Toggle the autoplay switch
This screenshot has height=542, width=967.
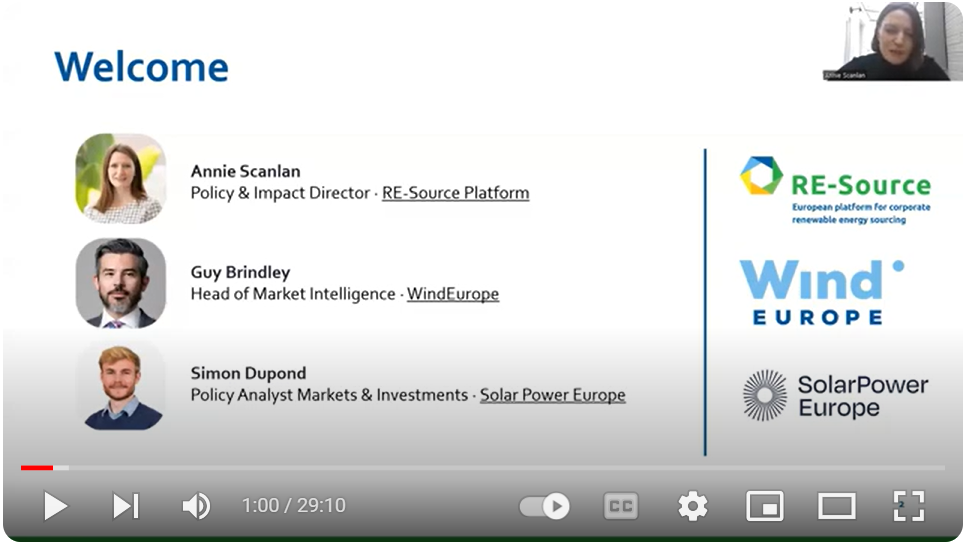(x=545, y=506)
